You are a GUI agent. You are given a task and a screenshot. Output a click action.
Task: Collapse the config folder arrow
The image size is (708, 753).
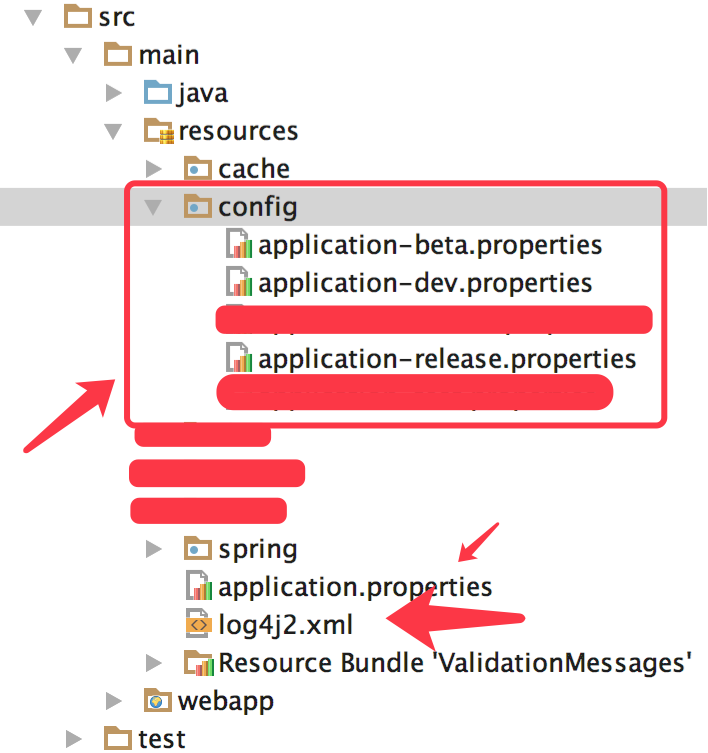click(153, 207)
